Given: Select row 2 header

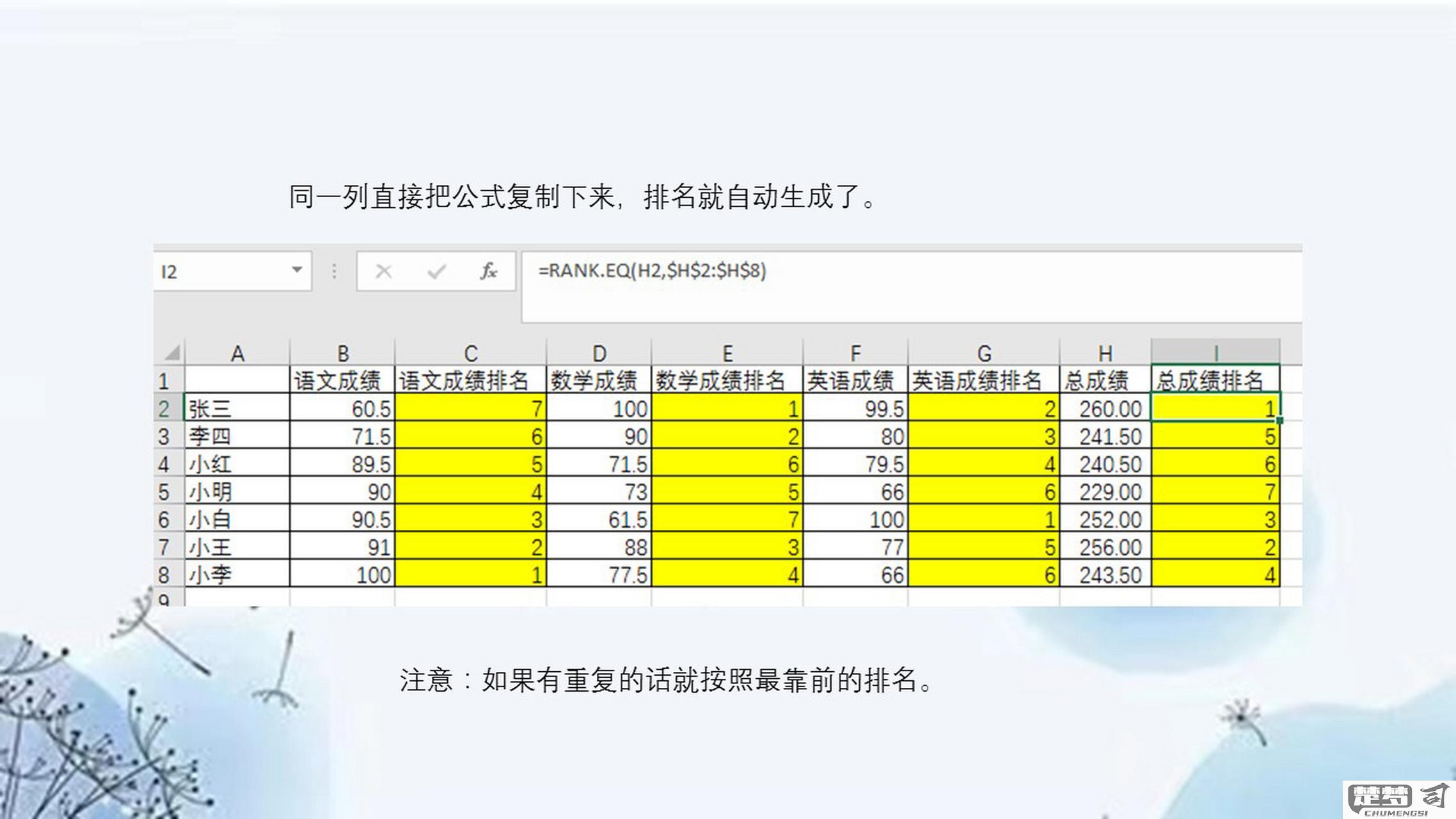Looking at the screenshot, I should (x=169, y=408).
